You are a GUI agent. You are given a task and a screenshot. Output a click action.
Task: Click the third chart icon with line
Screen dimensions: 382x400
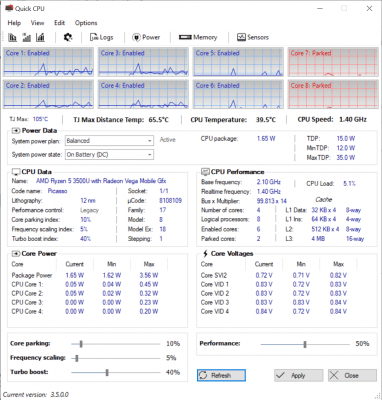(x=41, y=37)
